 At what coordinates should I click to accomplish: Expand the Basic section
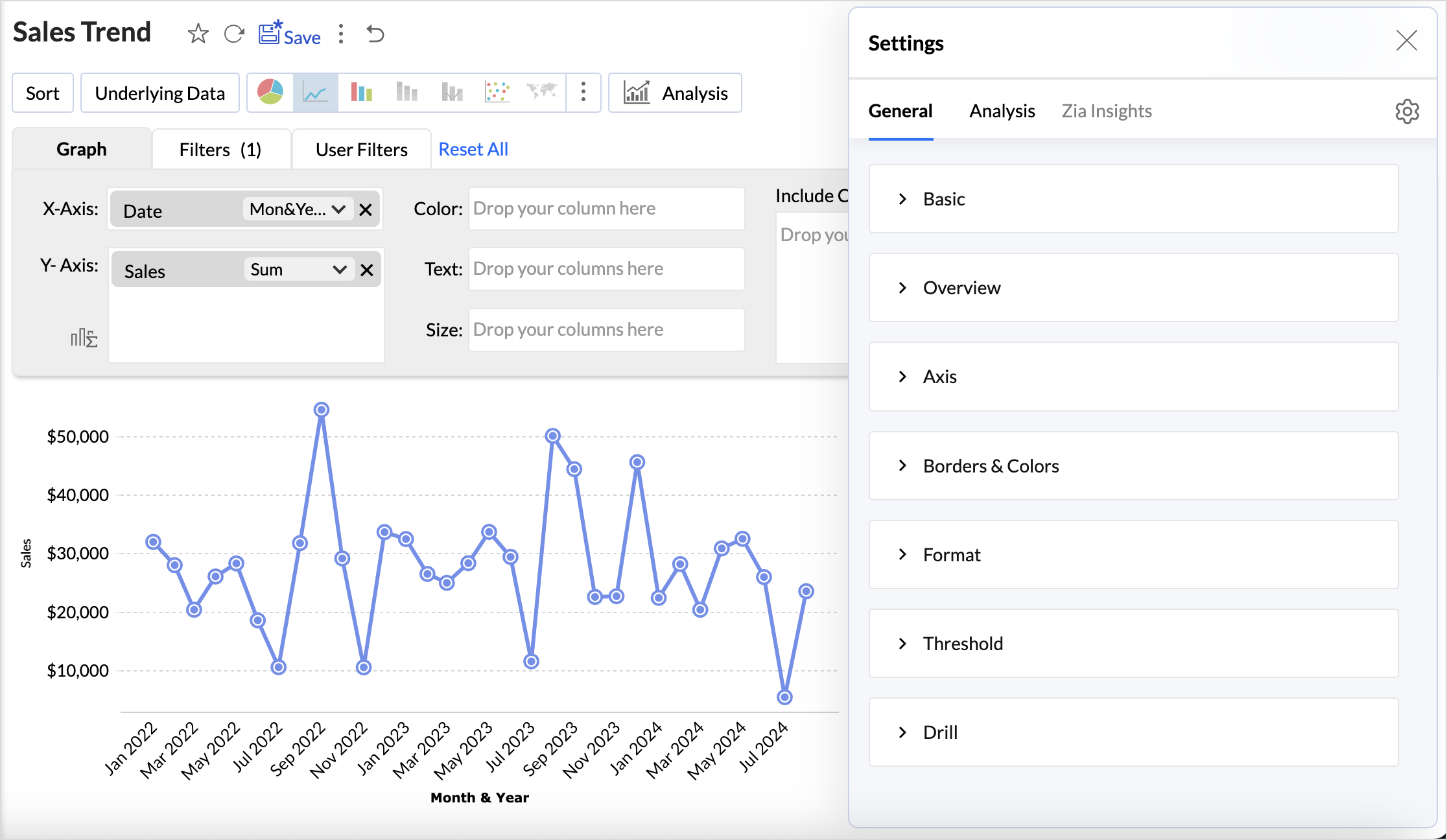pos(1134,199)
